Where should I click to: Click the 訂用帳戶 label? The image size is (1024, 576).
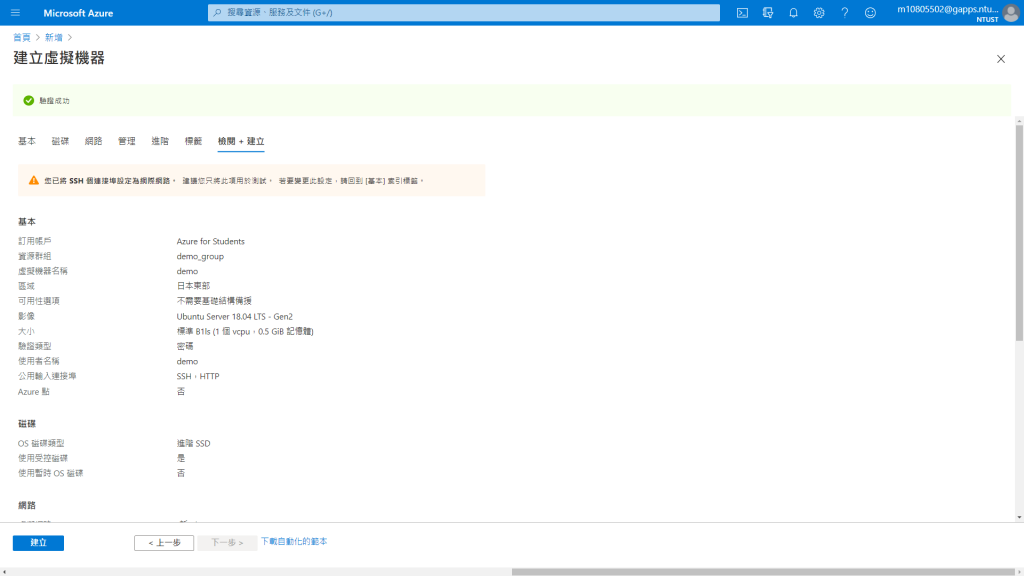click(x=35, y=241)
